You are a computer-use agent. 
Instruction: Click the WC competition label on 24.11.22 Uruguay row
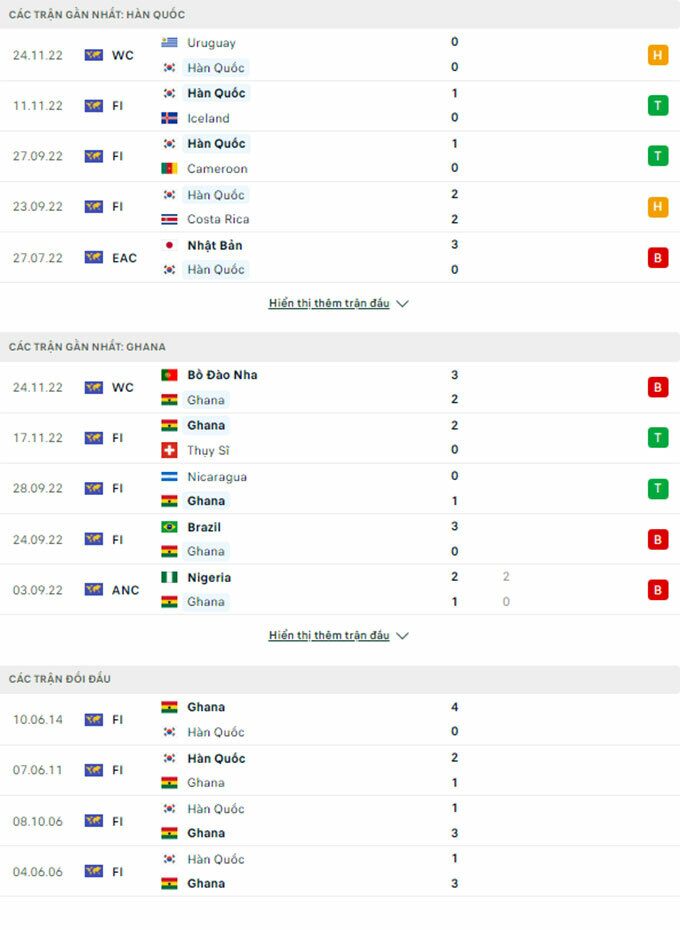click(122, 55)
